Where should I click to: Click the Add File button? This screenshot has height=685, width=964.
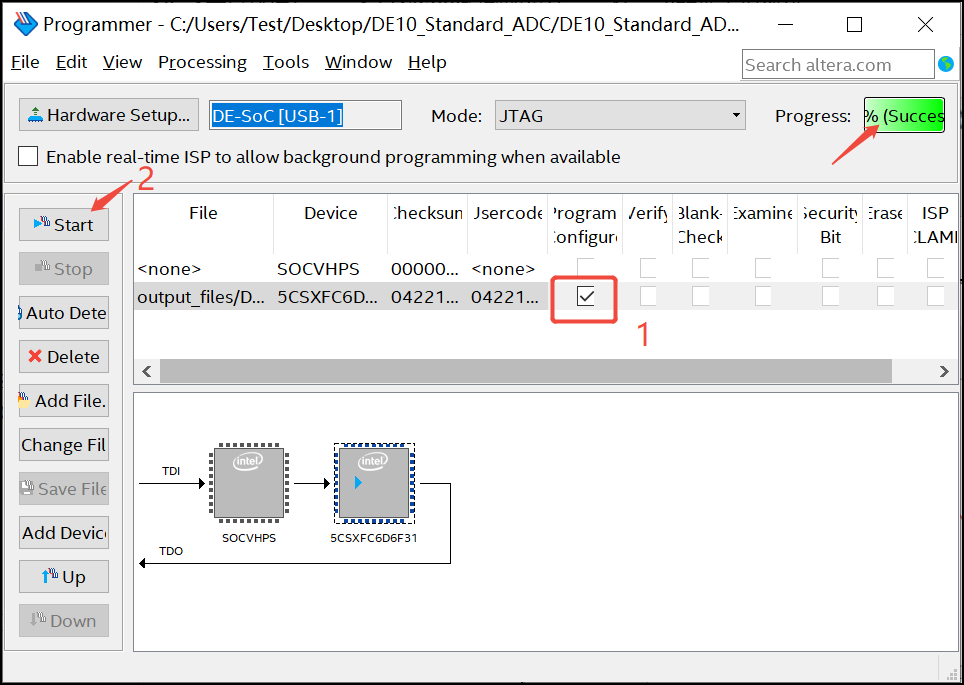(x=64, y=400)
